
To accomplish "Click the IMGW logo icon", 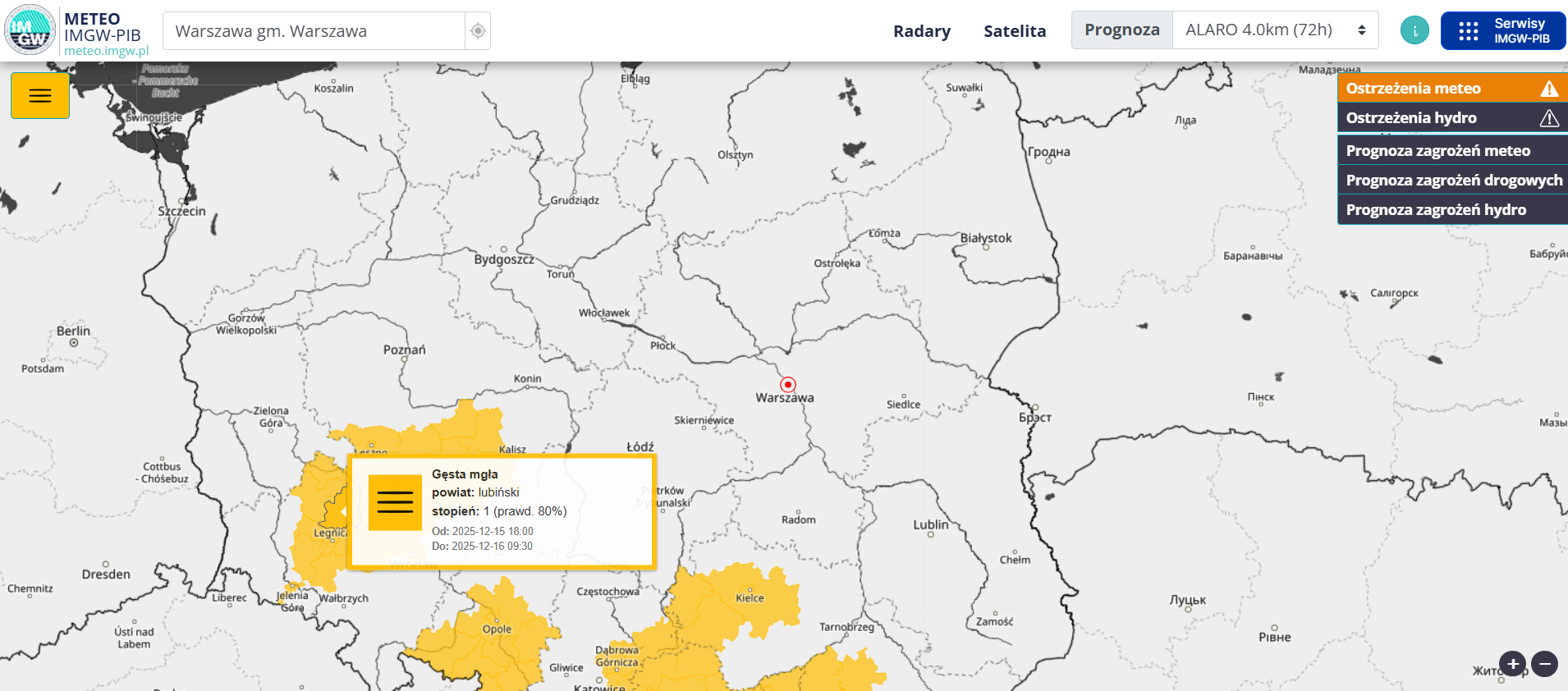I will [30, 30].
